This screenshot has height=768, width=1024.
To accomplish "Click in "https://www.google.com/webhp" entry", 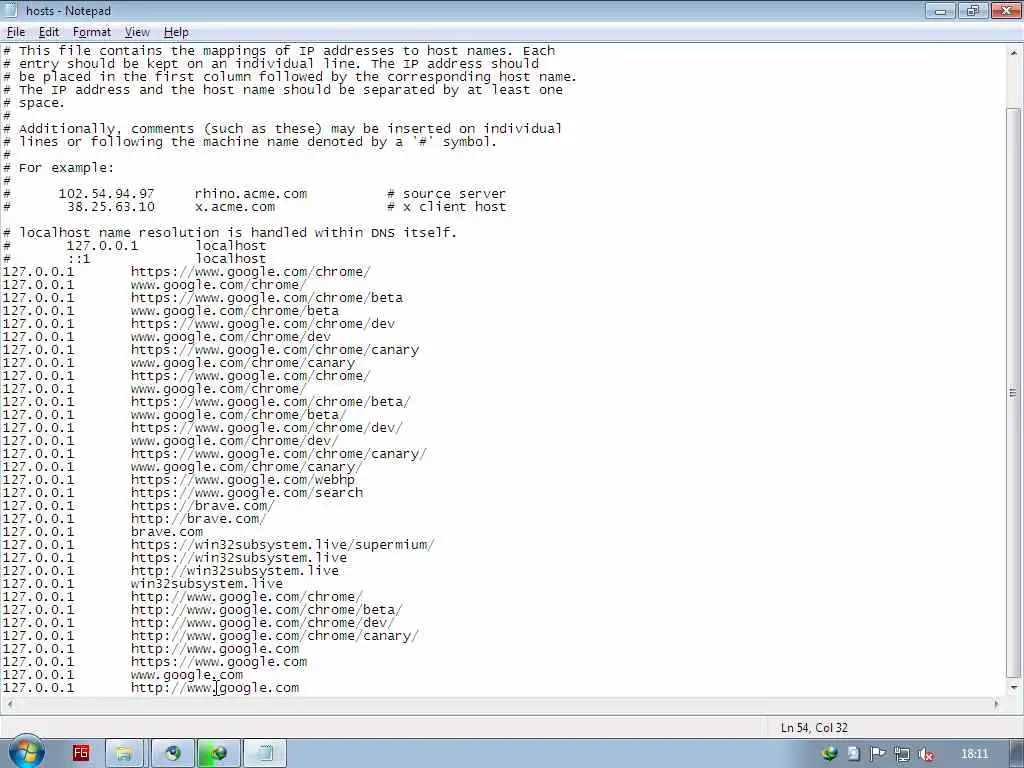I will tap(243, 479).
